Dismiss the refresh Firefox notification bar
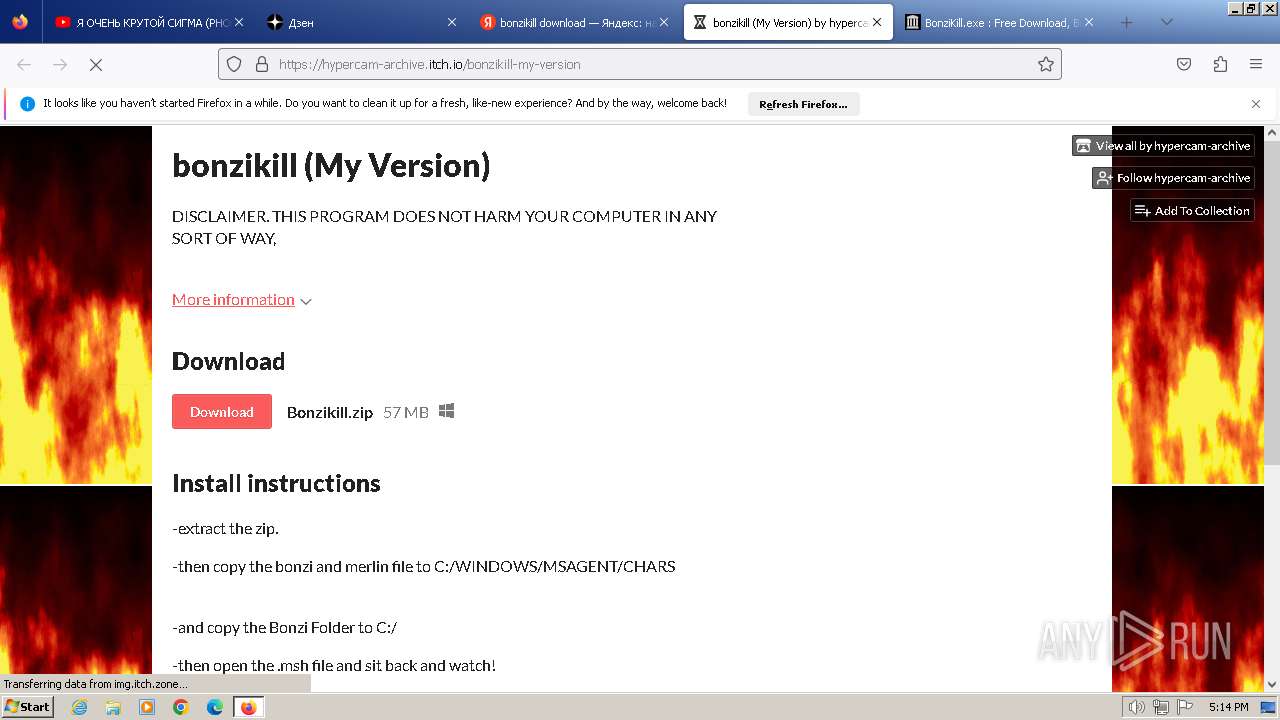 tap(1256, 104)
